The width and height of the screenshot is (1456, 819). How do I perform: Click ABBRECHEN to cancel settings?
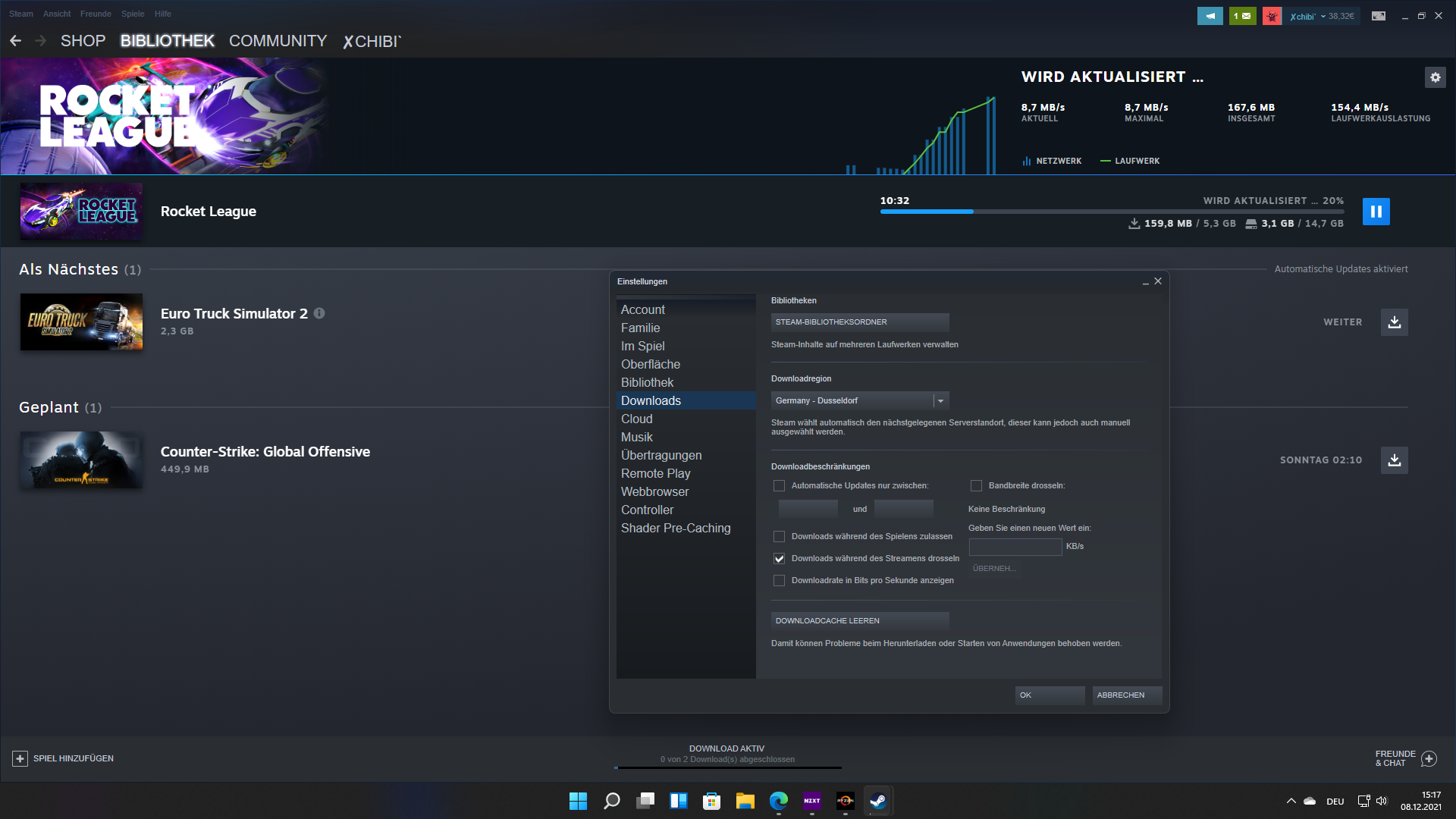1127,695
